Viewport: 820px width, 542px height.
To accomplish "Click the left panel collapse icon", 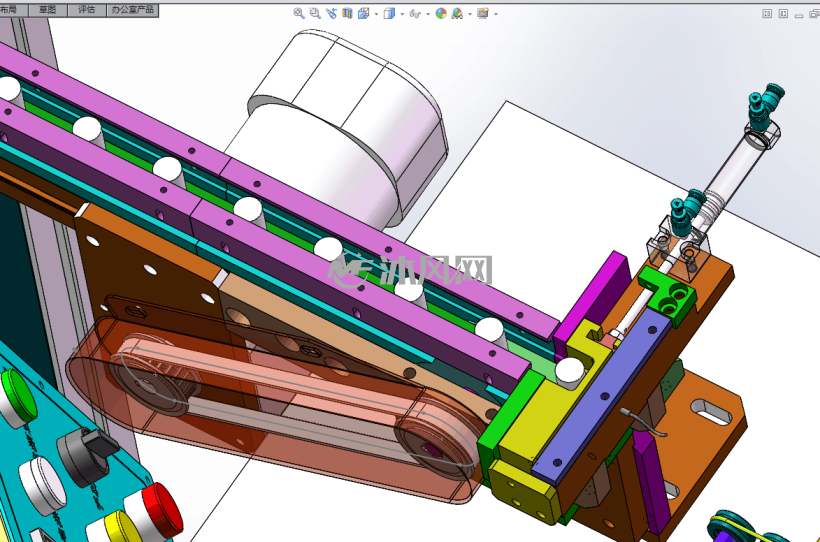I will pos(767,14).
